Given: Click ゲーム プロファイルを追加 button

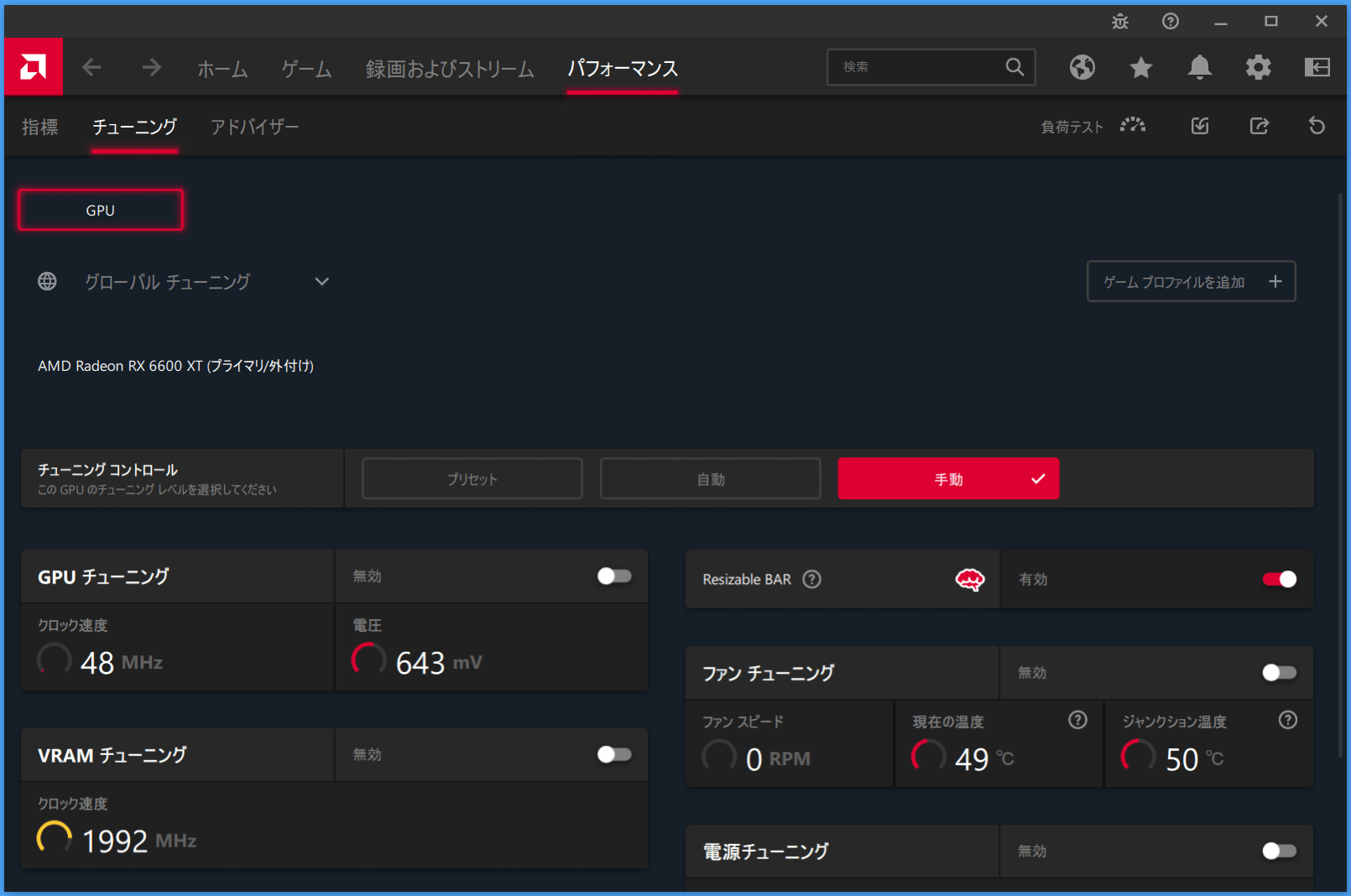Looking at the screenshot, I should 1191,282.
